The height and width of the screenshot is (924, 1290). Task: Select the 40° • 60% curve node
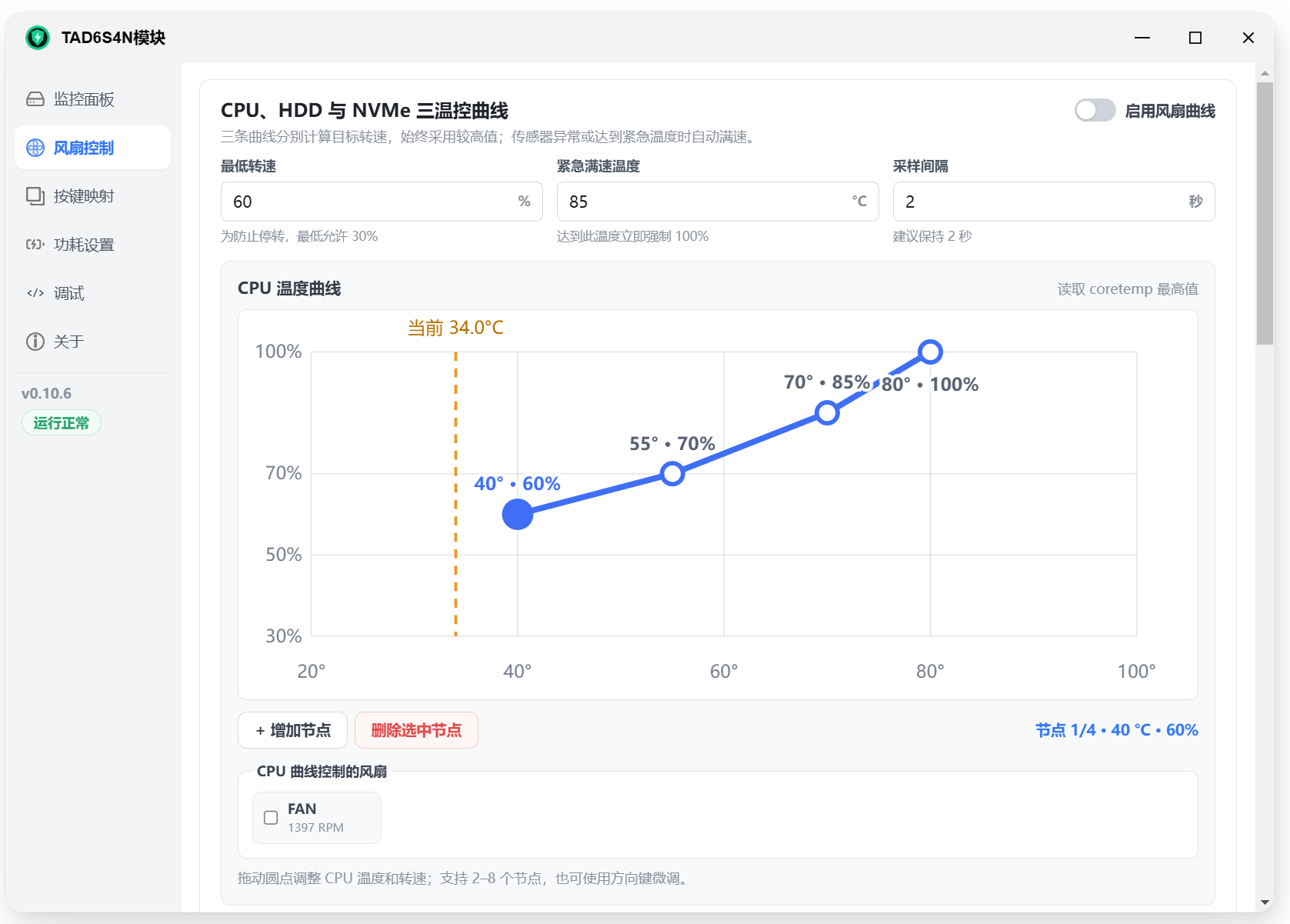pyautogui.click(x=518, y=515)
